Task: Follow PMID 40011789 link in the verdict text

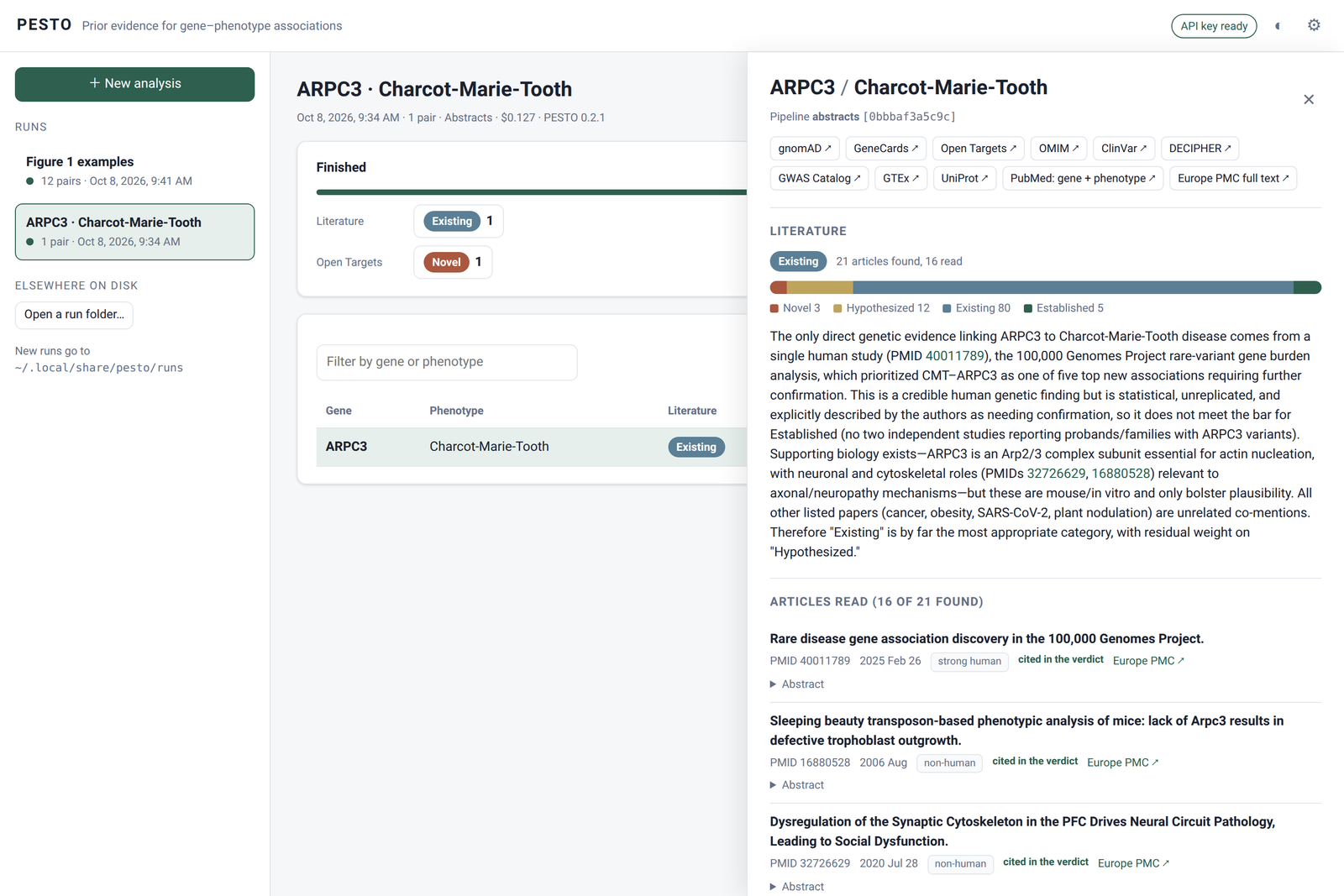Action: click(x=955, y=356)
